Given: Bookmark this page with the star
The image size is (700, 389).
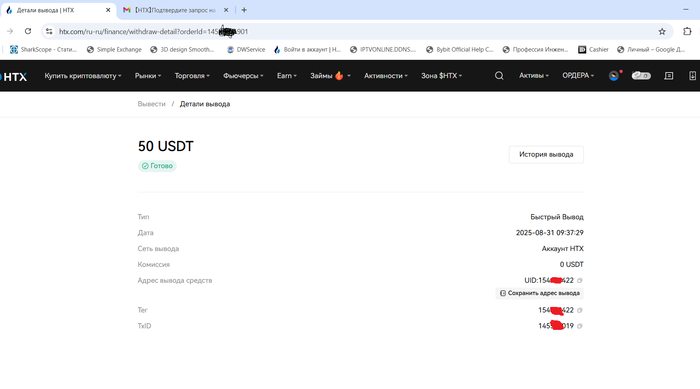Looking at the screenshot, I should (x=662, y=31).
